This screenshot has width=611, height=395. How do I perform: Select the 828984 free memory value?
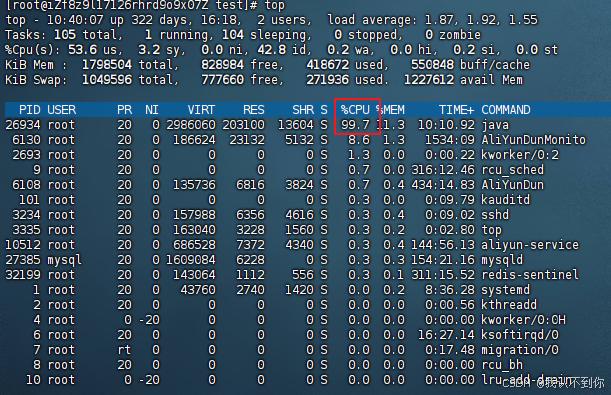[x=223, y=65]
